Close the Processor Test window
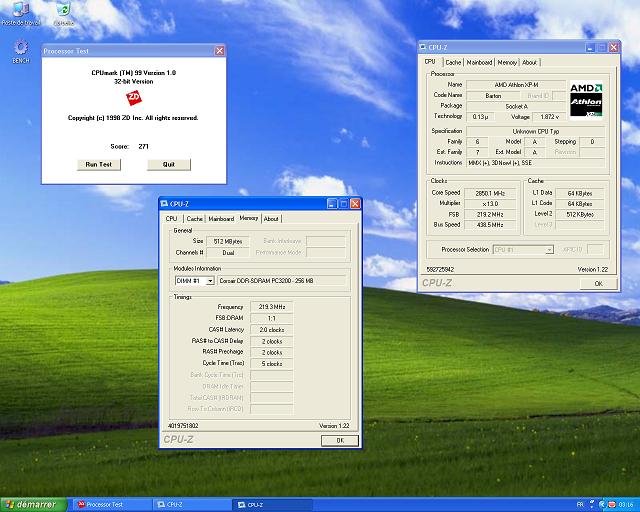This screenshot has height=512, width=640. coord(220,51)
